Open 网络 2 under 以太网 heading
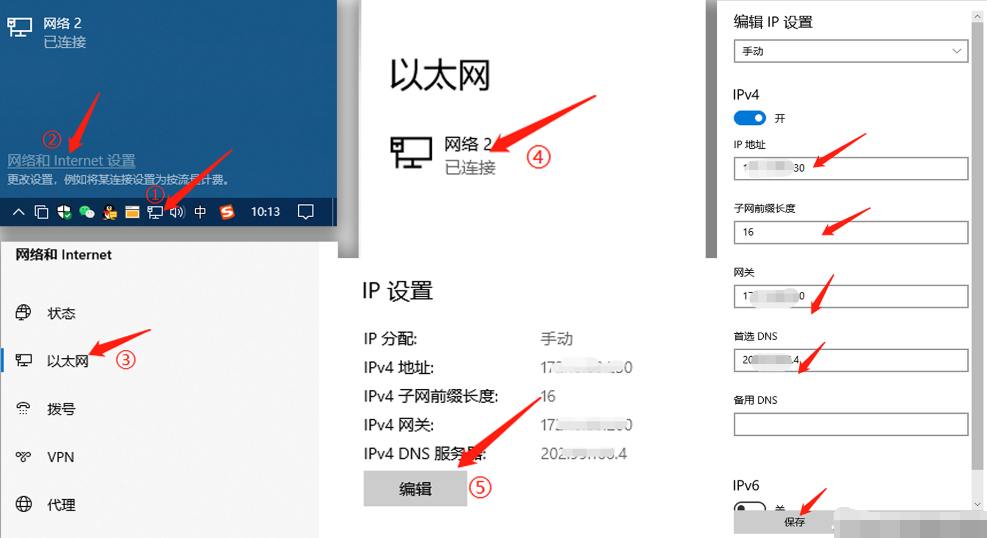The width and height of the screenshot is (987, 538). point(468,145)
